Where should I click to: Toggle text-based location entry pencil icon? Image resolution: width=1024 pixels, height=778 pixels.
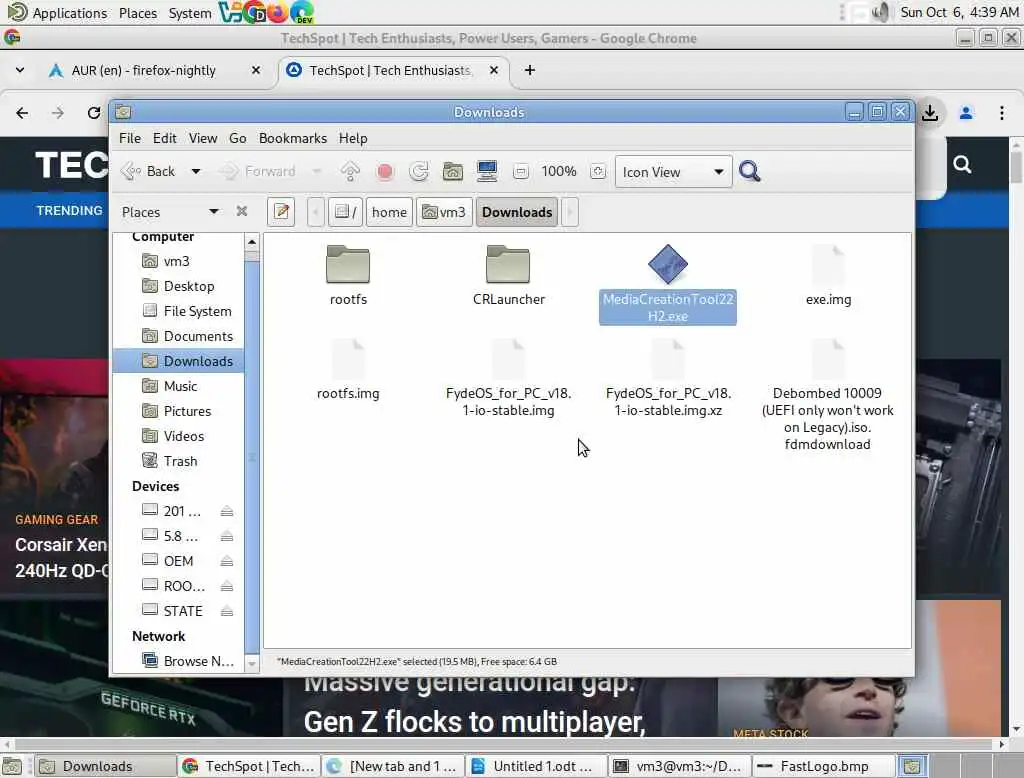click(281, 212)
